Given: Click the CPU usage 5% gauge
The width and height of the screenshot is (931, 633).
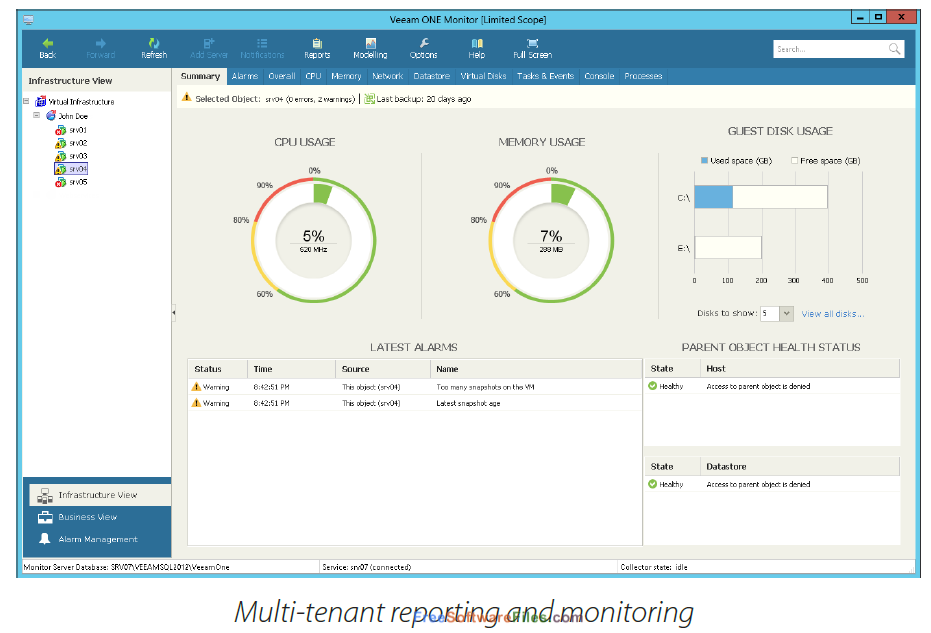Looking at the screenshot, I should 314,240.
